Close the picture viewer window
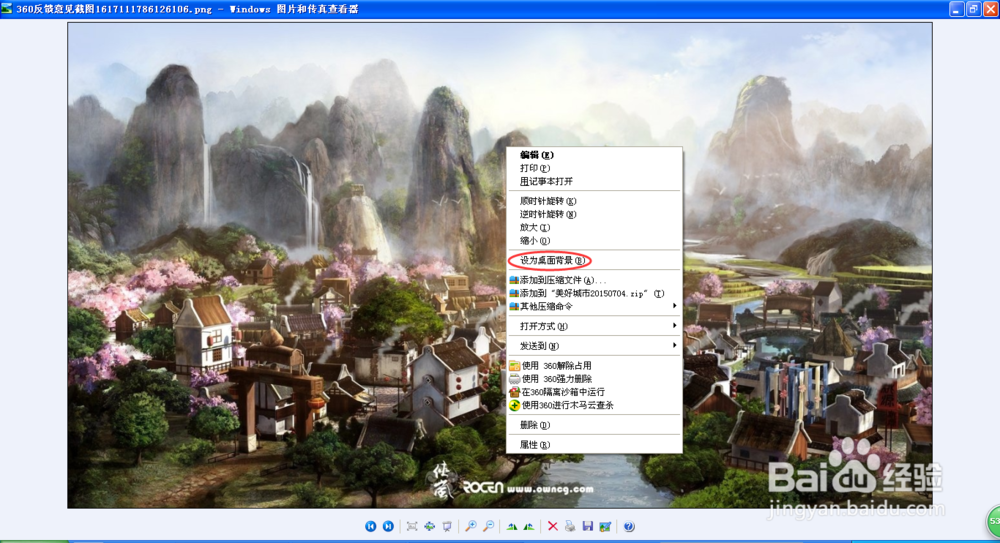 tap(990, 9)
